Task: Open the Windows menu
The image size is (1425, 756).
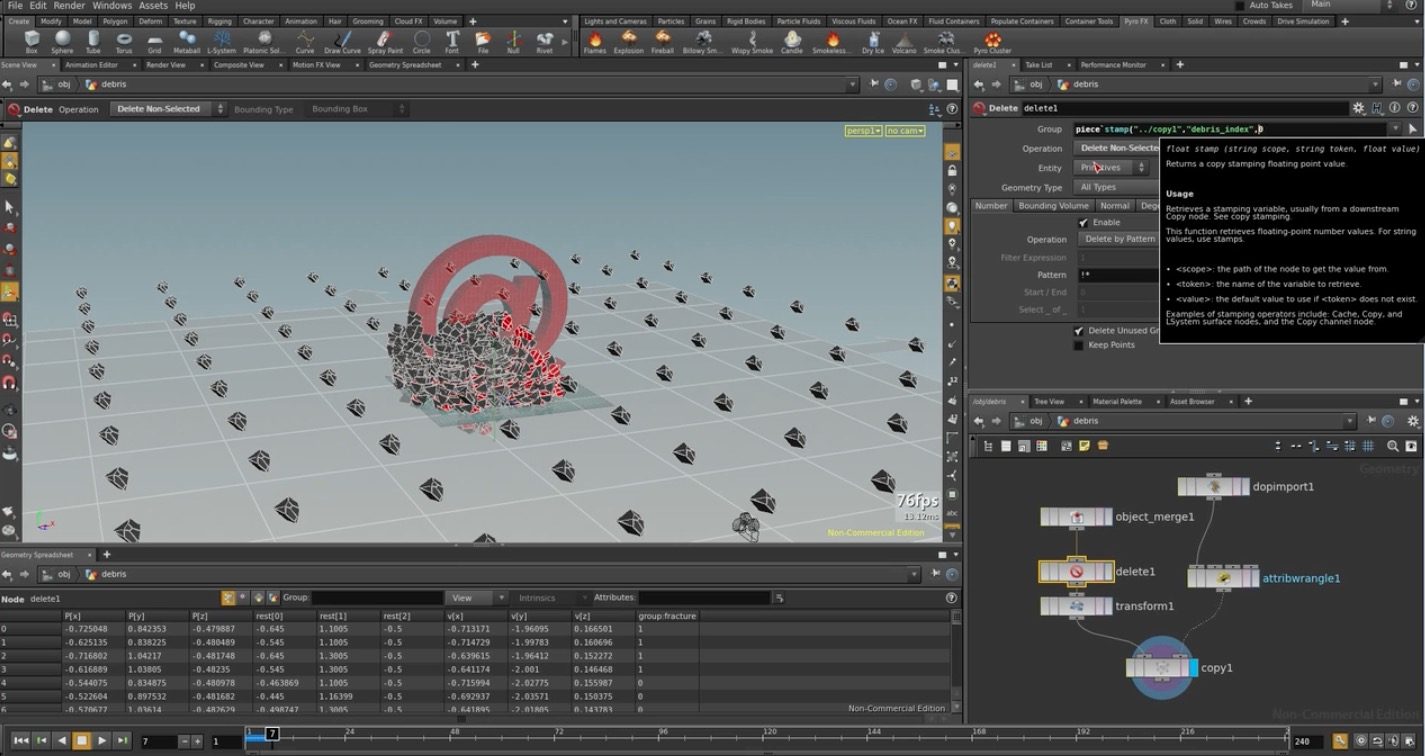Action: point(112,5)
